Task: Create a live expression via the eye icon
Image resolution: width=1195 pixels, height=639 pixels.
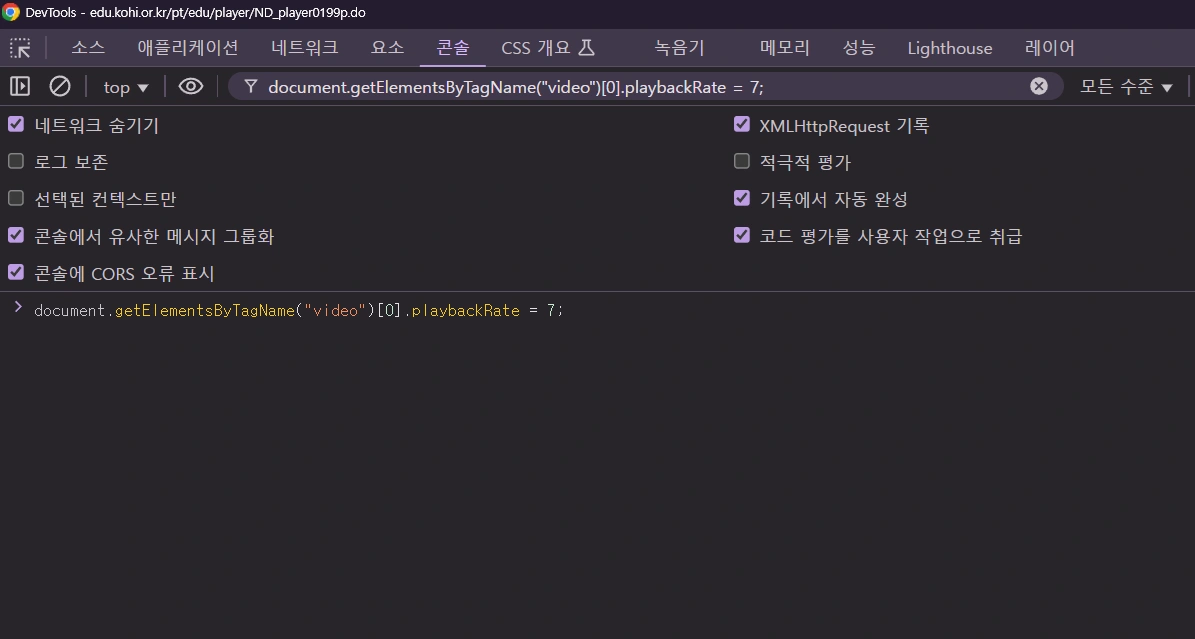Action: (x=190, y=86)
